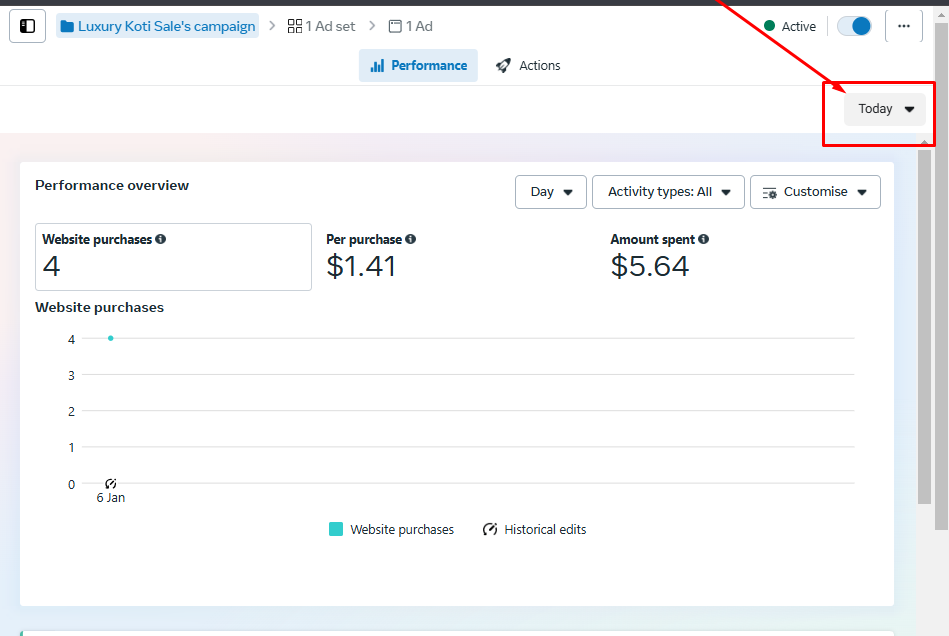This screenshot has width=949, height=636.
Task: Select the Website purchases metric card
Action: click(x=173, y=257)
